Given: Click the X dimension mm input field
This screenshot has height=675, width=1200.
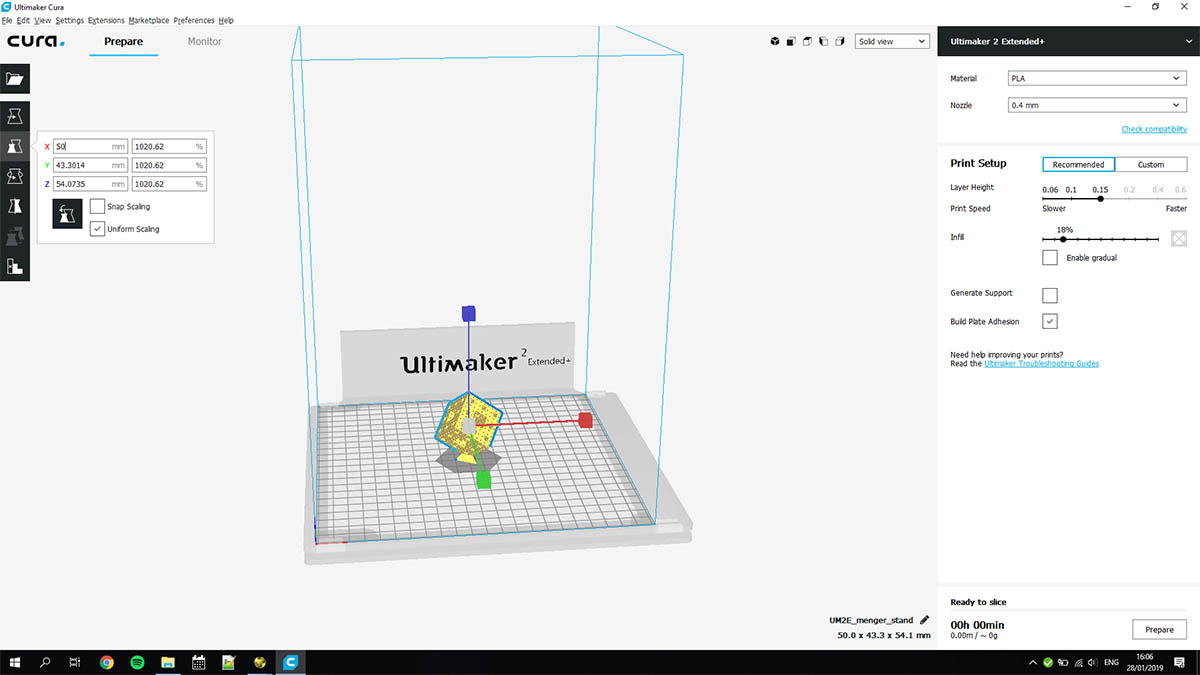Looking at the screenshot, I should coord(91,146).
